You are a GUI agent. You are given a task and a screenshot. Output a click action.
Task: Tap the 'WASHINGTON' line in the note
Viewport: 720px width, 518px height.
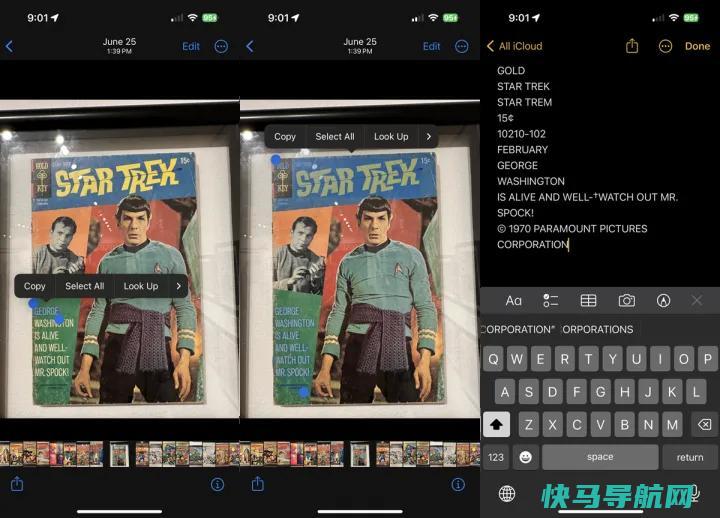(531, 181)
